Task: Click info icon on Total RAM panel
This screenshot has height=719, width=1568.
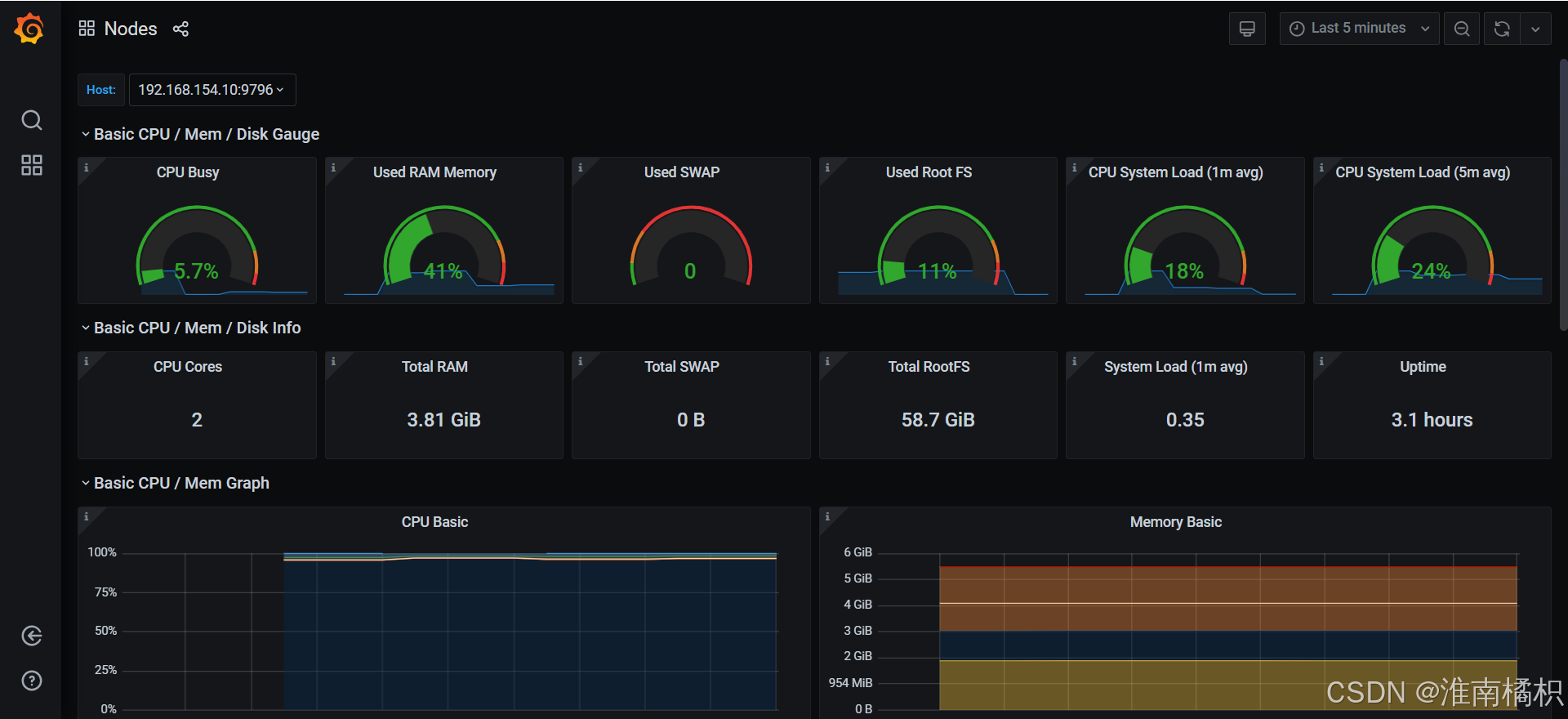Action: coord(333,360)
